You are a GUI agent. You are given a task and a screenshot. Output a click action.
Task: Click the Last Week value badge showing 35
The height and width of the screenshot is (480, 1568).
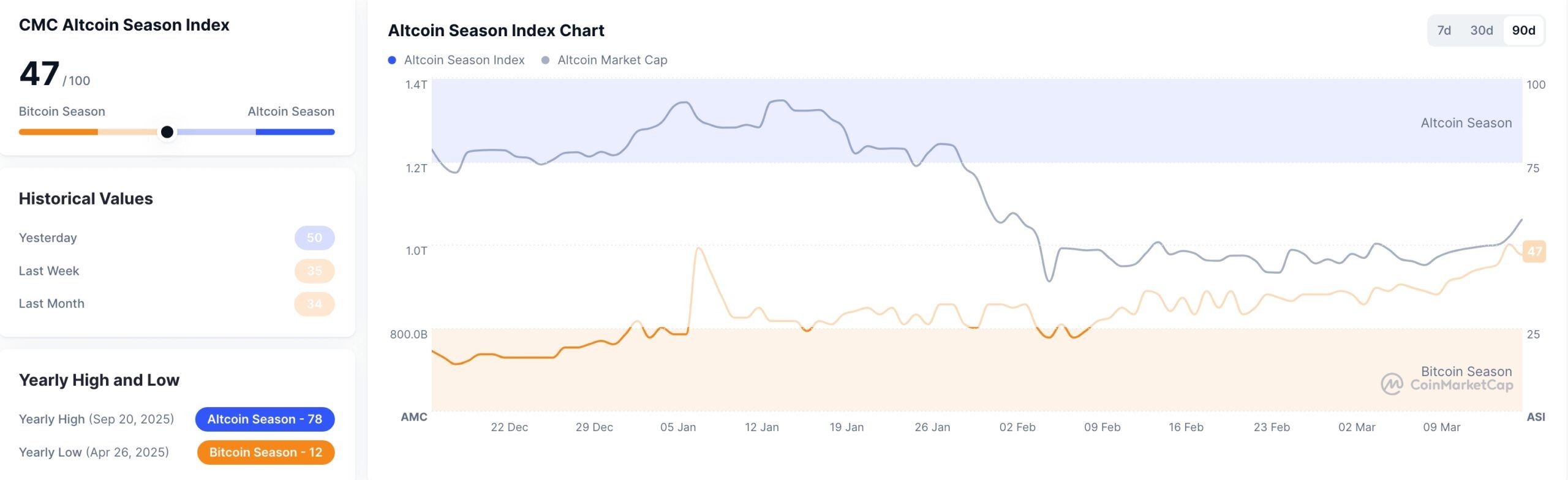tap(314, 271)
